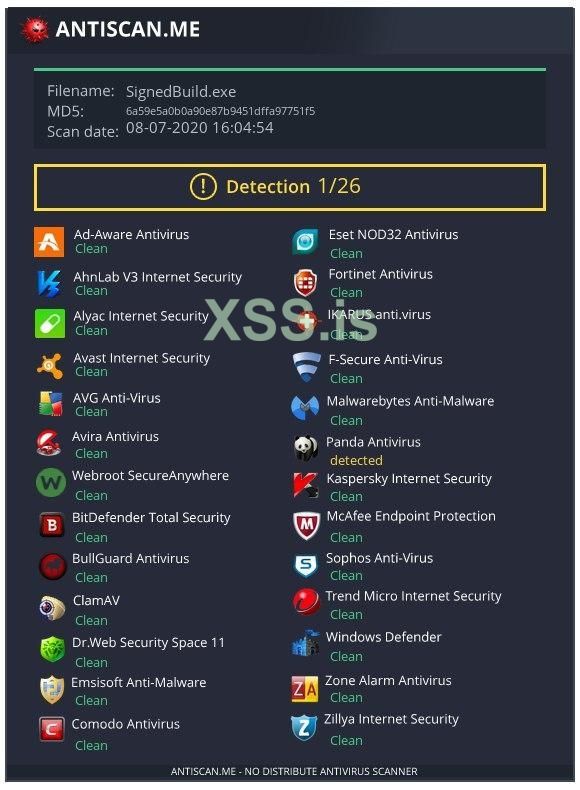The height and width of the screenshot is (790, 580).
Task: Click the Detection 1/26 warning banner
Action: 290,187
